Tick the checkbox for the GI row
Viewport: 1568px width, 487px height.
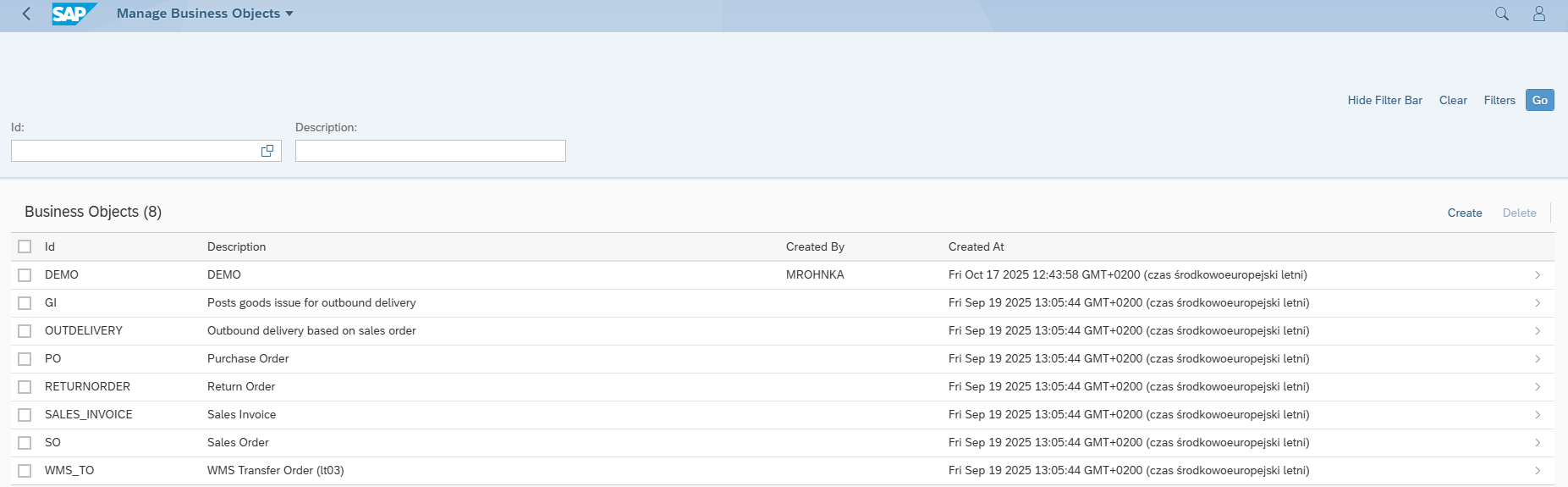(25, 303)
